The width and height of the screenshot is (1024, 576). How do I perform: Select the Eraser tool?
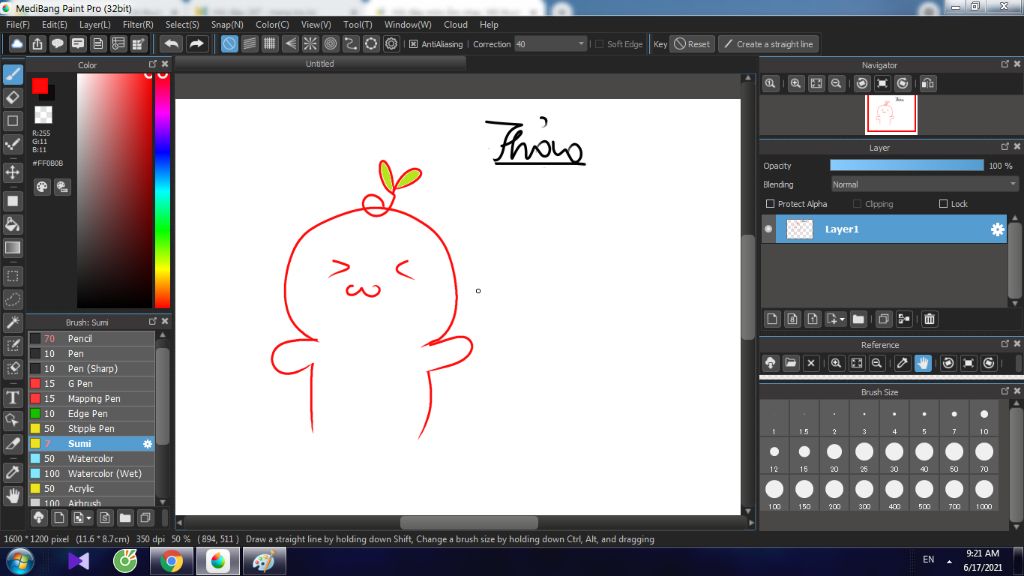pos(13,98)
